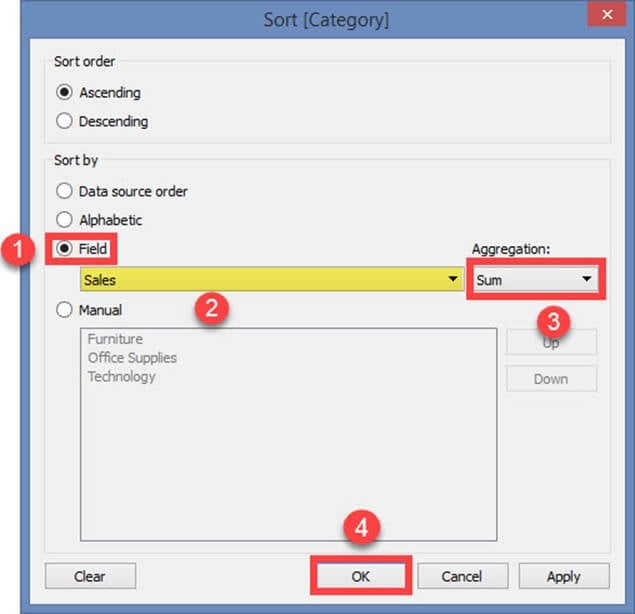Select the Descending sort order option

(65, 122)
